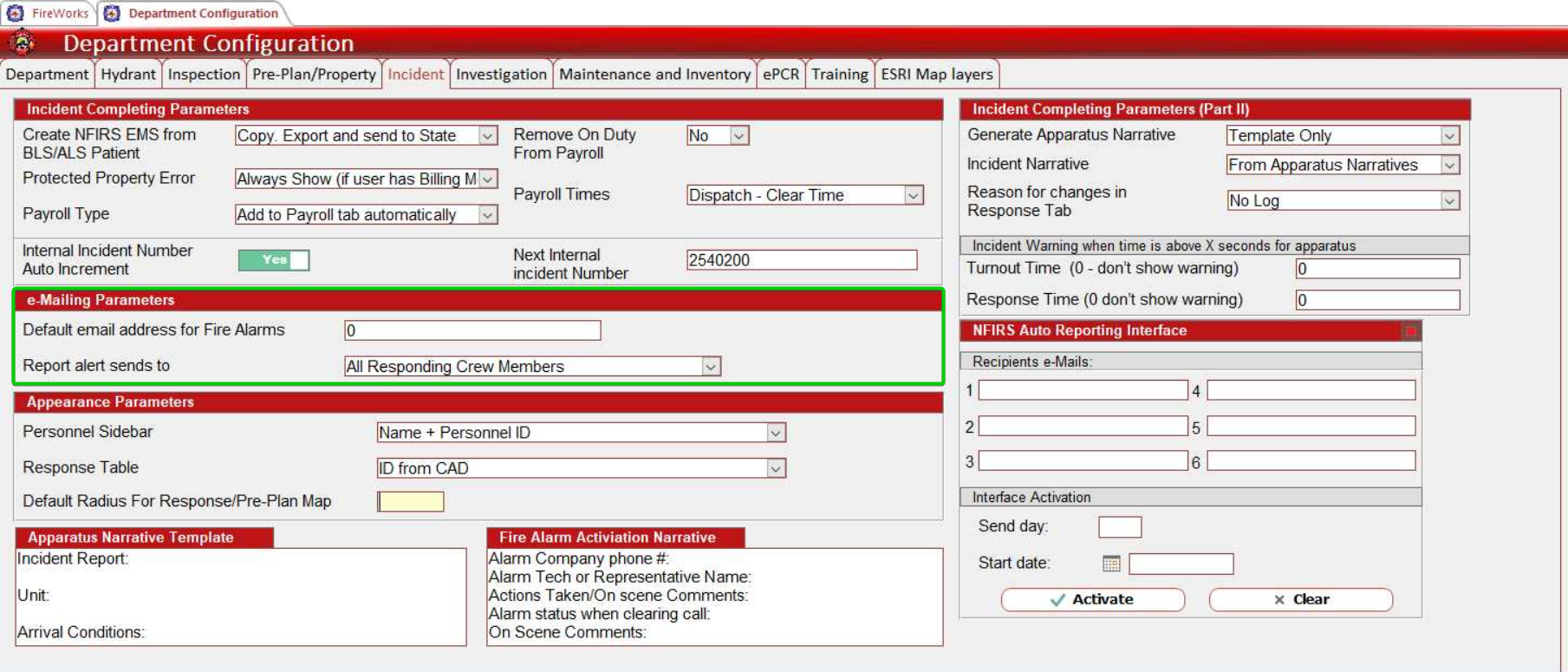This screenshot has height=672, width=1568.
Task: Go to the Maintenance and Inventory tab
Action: coord(654,75)
